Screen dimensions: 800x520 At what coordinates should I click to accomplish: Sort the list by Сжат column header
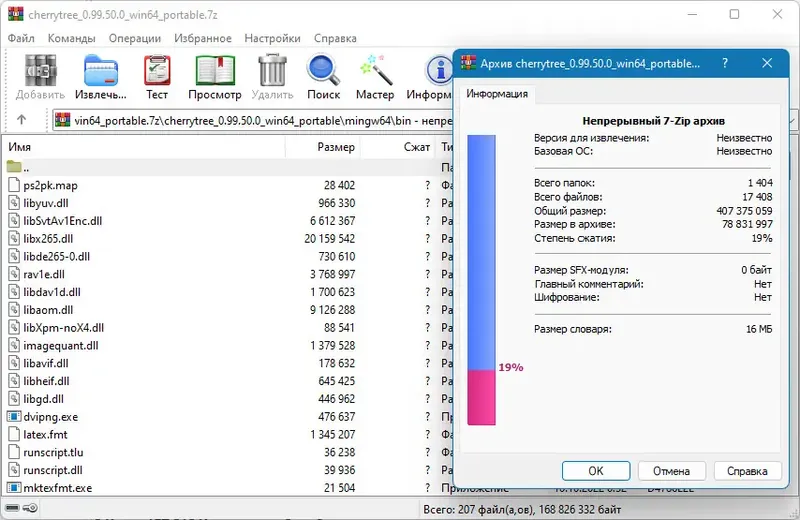pos(398,147)
